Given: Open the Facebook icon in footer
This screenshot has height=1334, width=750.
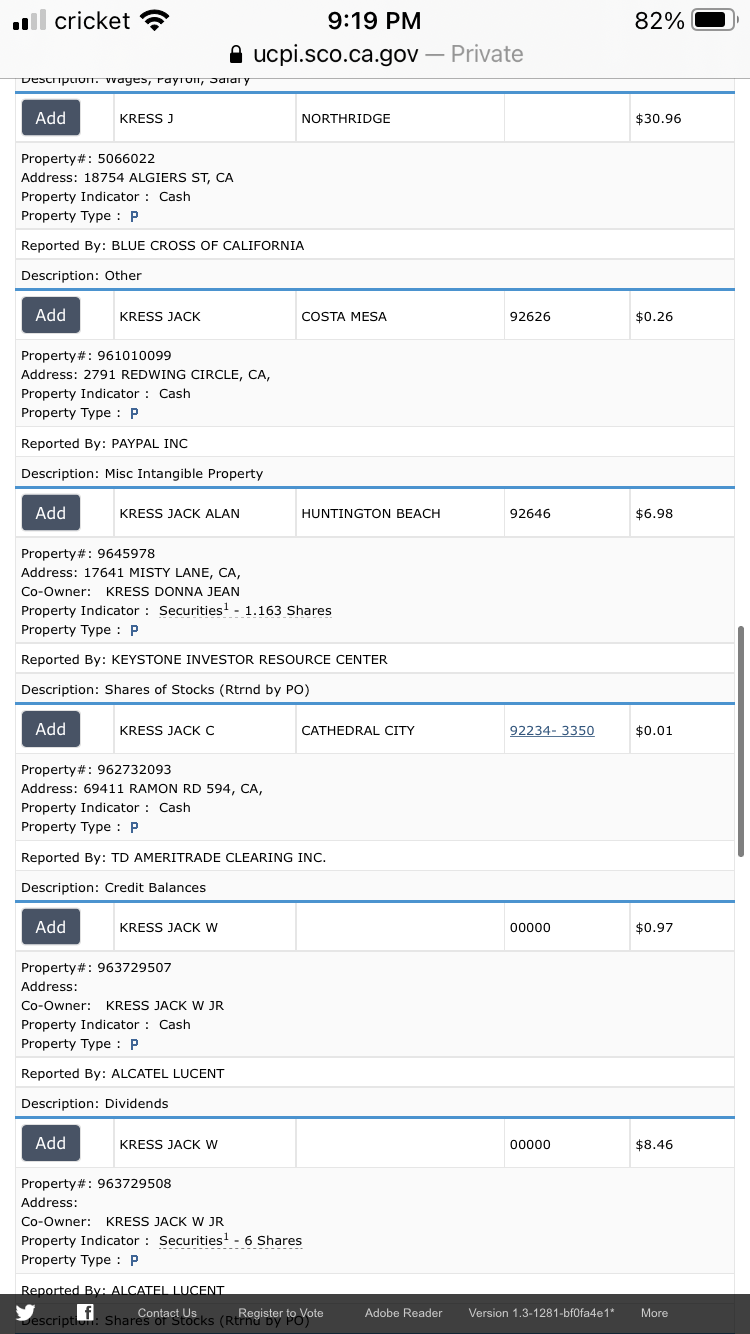Looking at the screenshot, I should pyautogui.click(x=86, y=1313).
